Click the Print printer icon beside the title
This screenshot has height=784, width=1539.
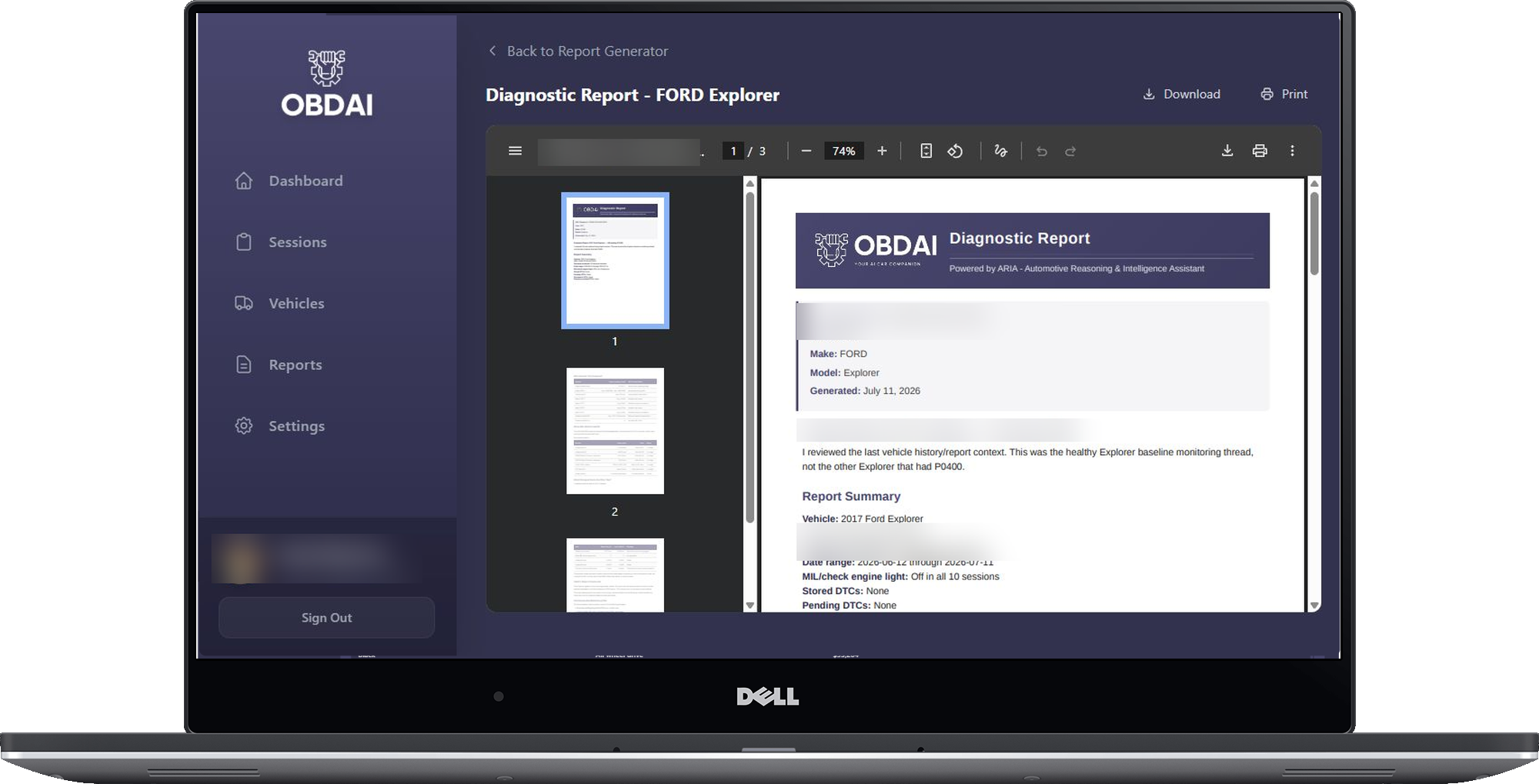(1267, 94)
